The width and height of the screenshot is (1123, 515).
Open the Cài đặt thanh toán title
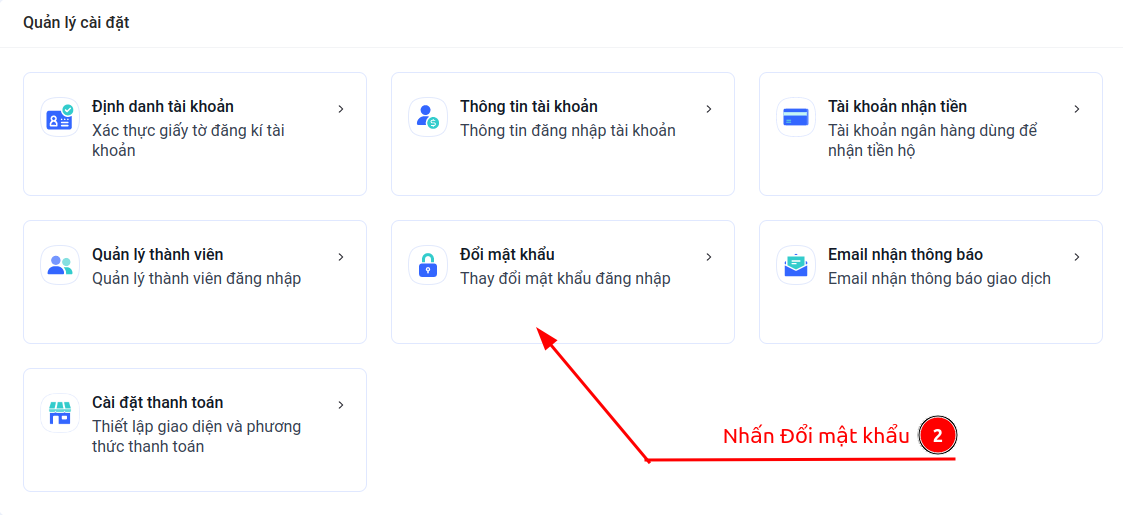[158, 403]
